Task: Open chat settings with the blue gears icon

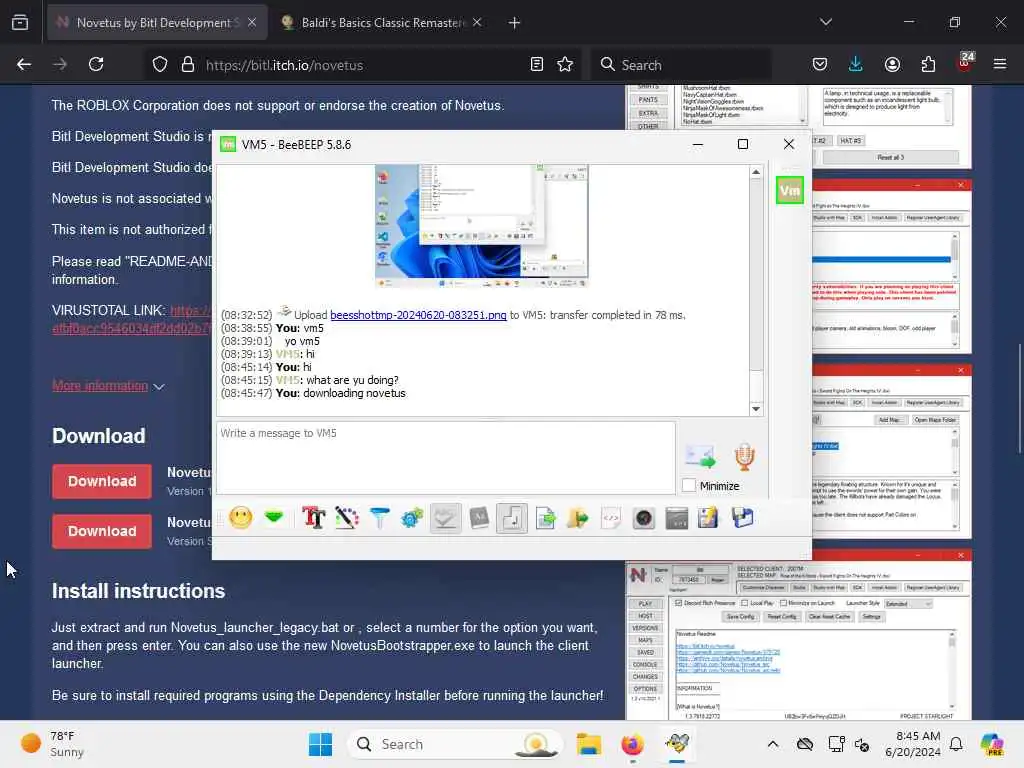Action: [x=412, y=519]
